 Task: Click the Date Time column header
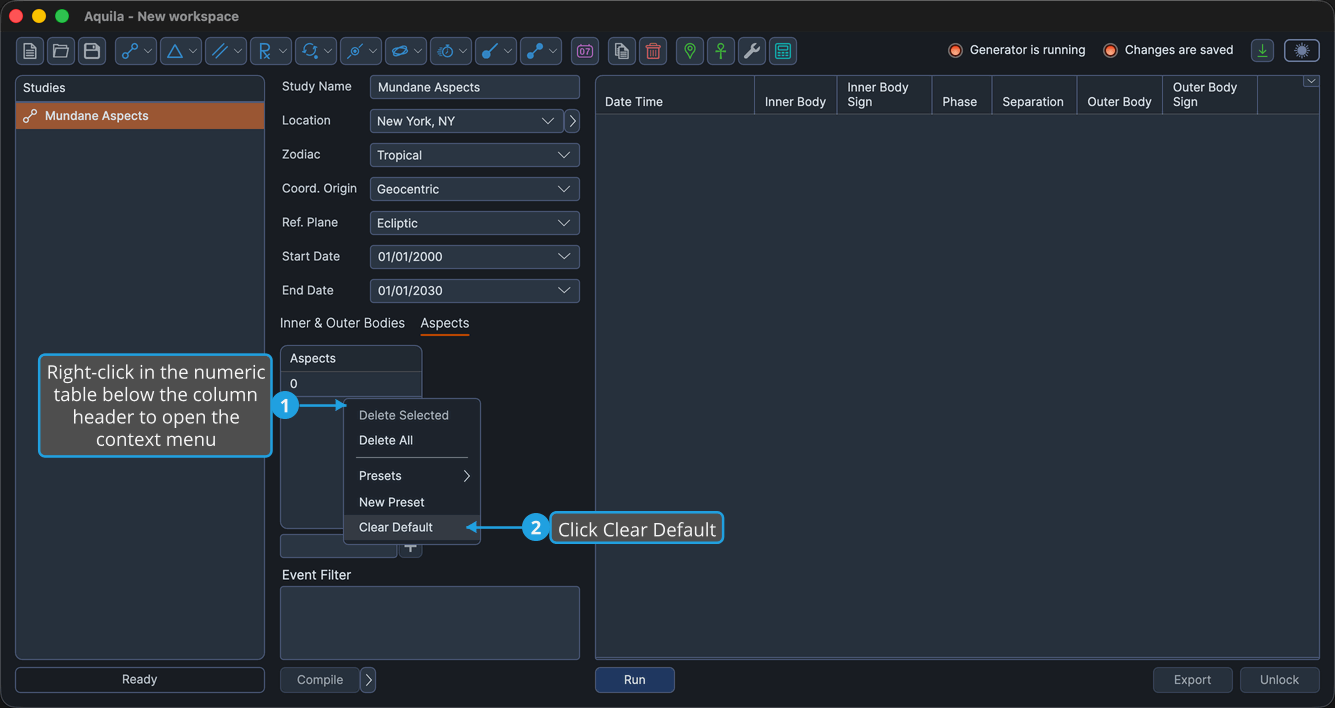pyautogui.click(x=675, y=95)
